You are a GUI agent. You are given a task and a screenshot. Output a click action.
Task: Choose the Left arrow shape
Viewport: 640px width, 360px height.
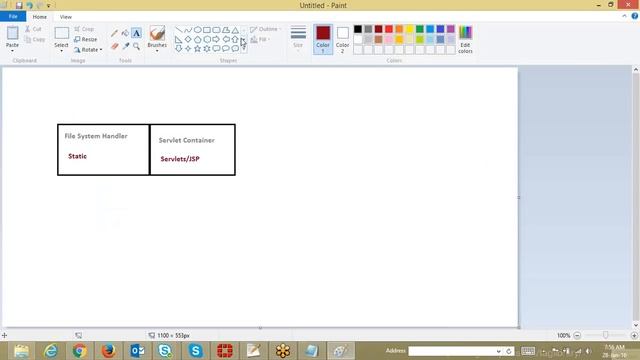(x=226, y=40)
